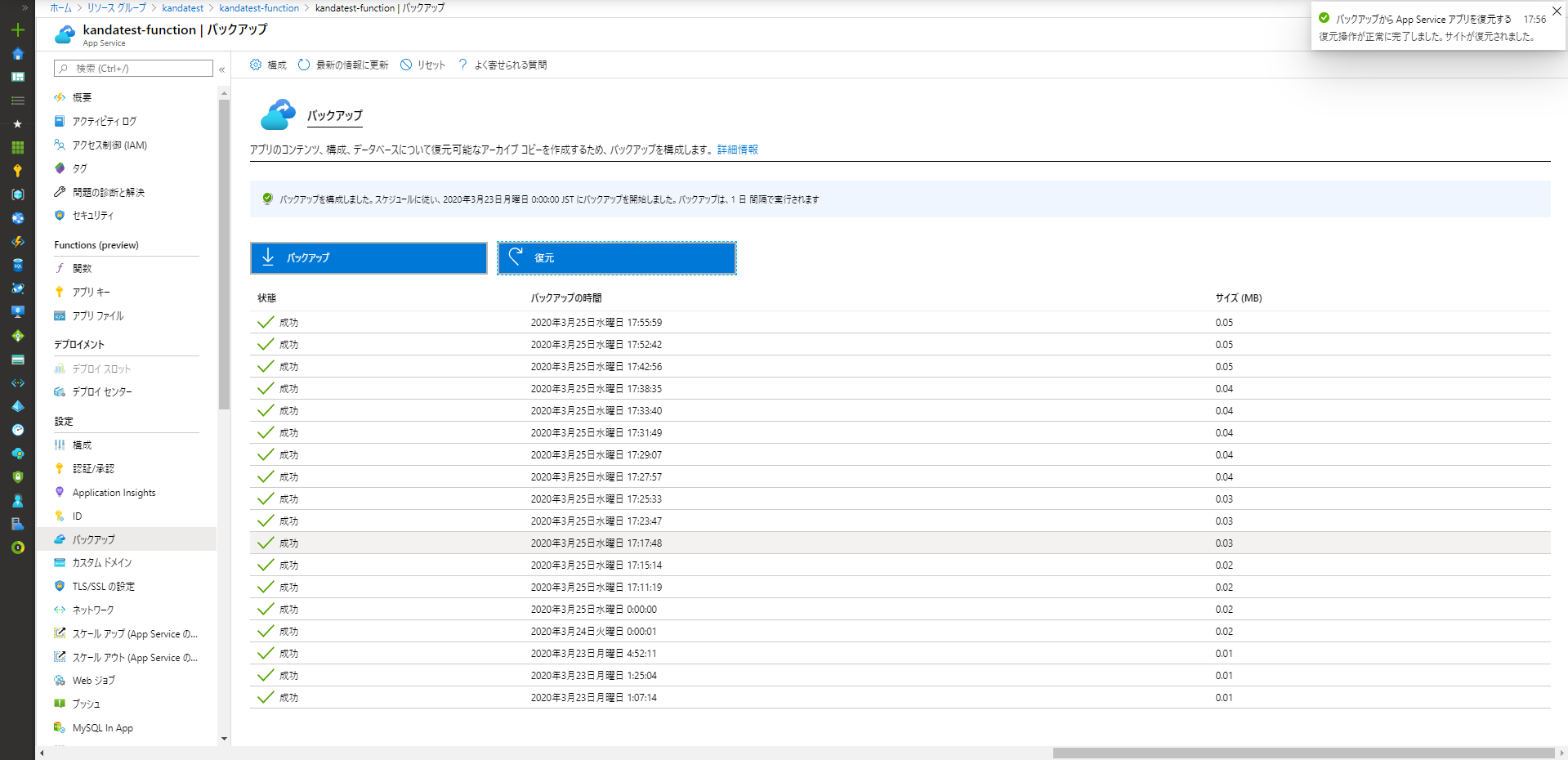
Task: Open Application Insights menu item
Action: [114, 493]
